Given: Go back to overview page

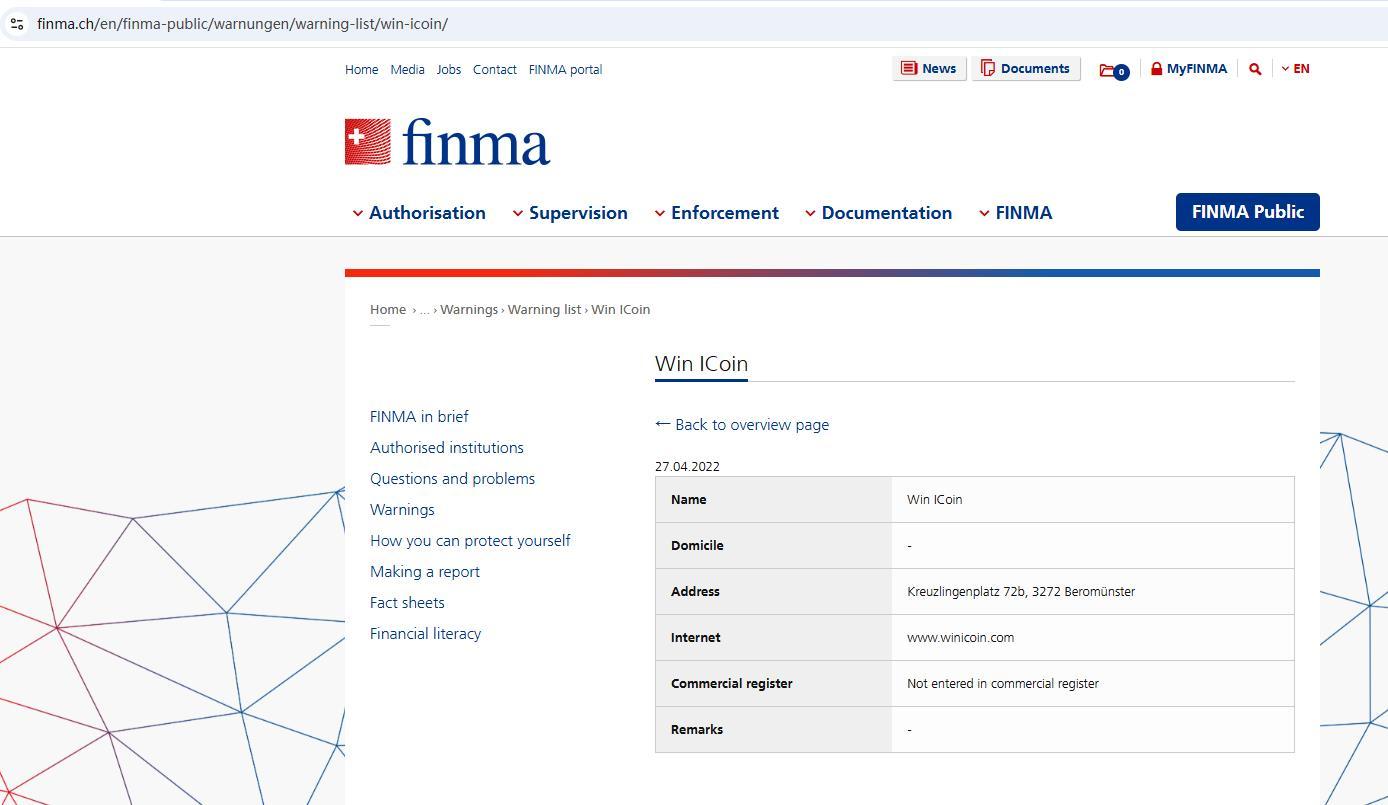Looking at the screenshot, I should point(742,425).
